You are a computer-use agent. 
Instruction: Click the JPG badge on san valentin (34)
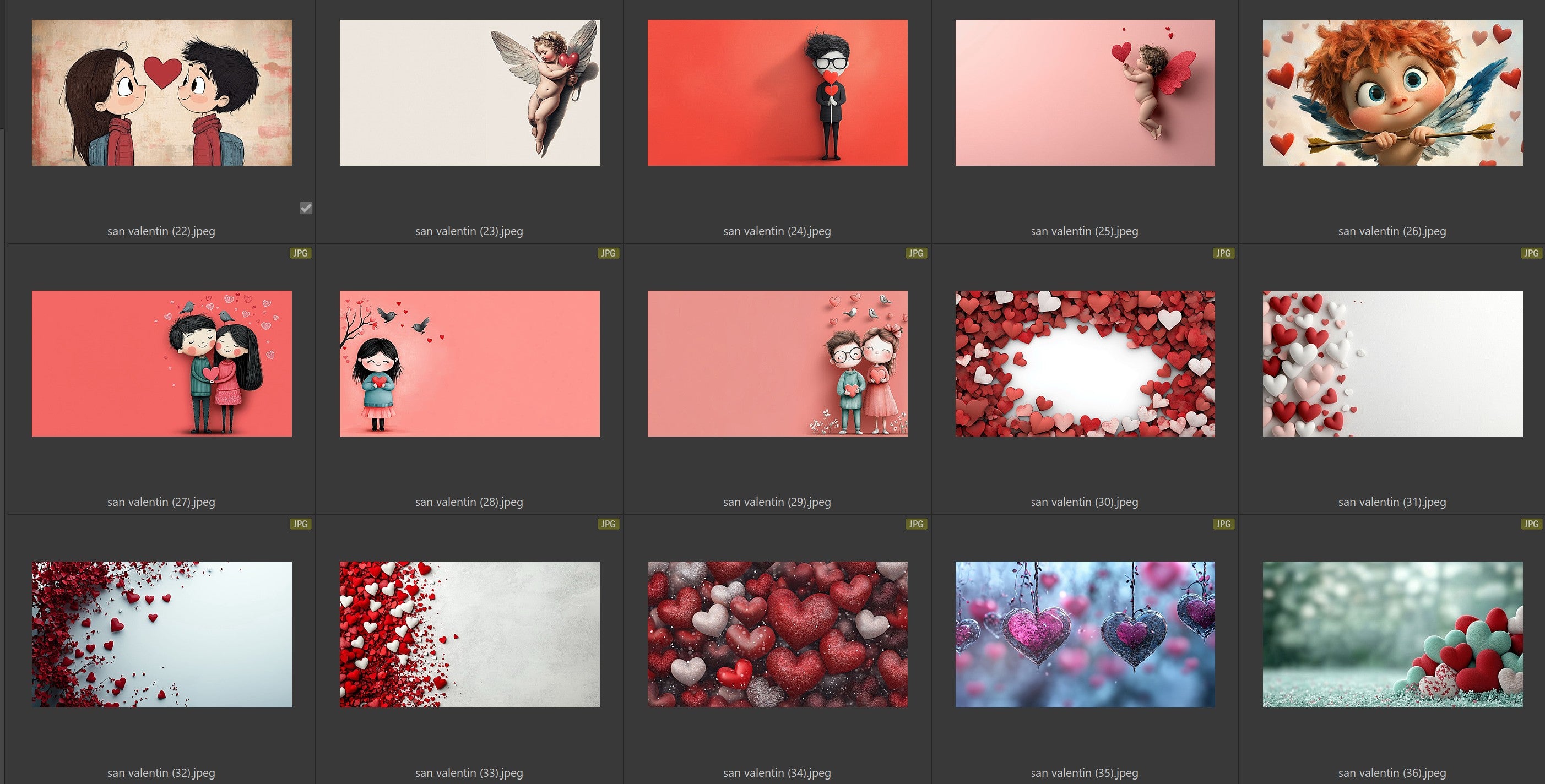point(915,524)
